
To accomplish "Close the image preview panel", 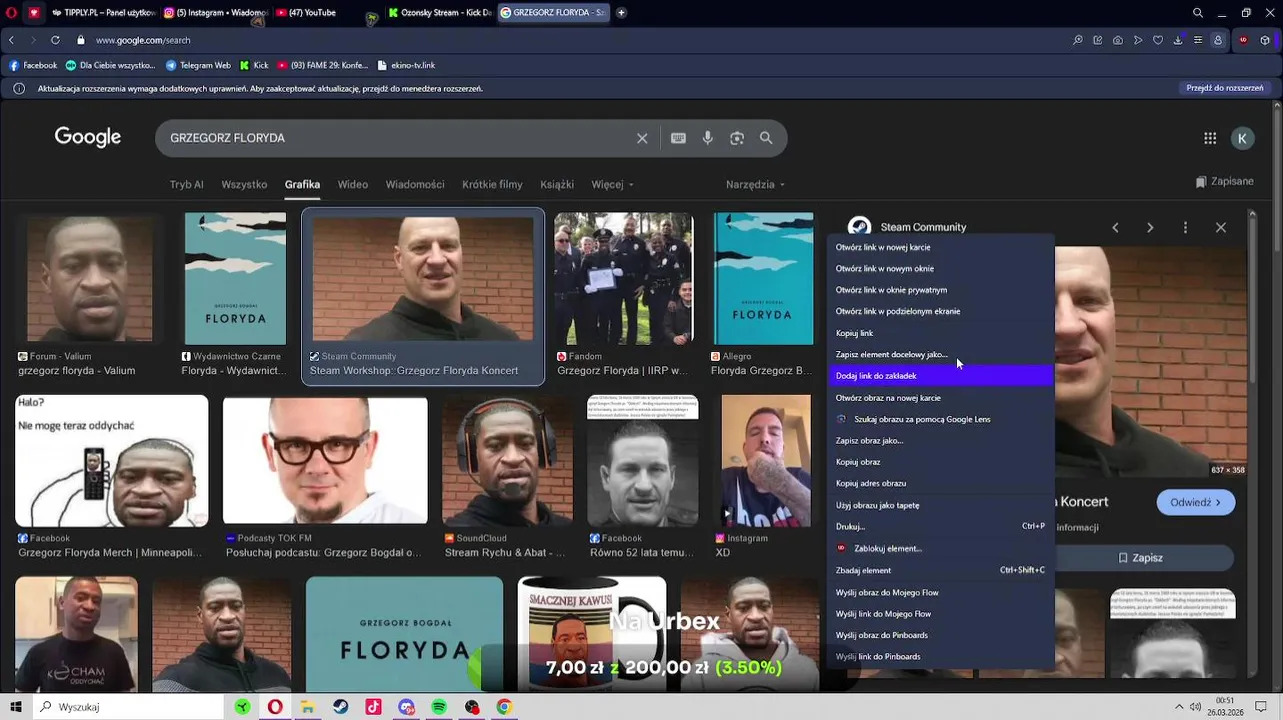I will pyautogui.click(x=1221, y=227).
